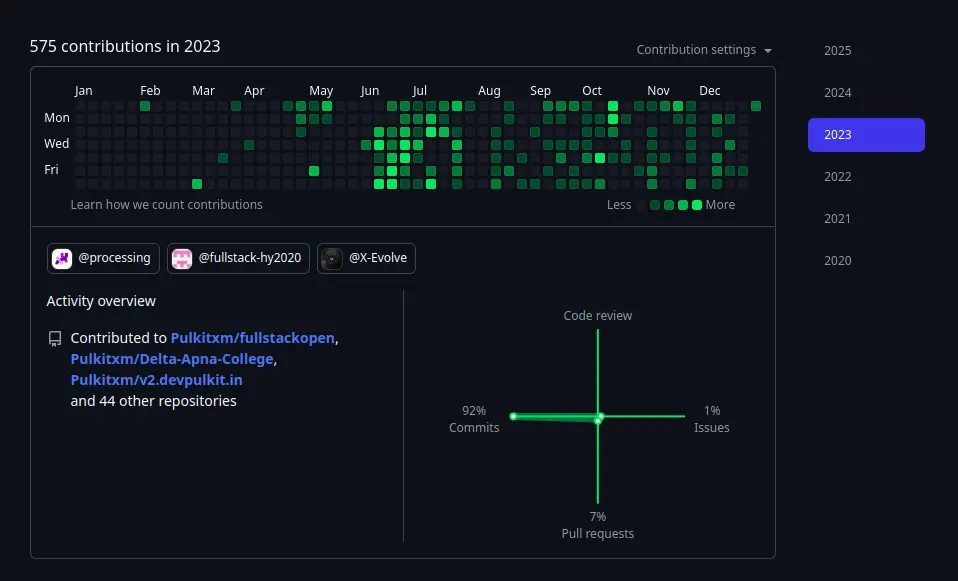
Task: Select the highlighted 2023 year filter
Action: coord(865,135)
